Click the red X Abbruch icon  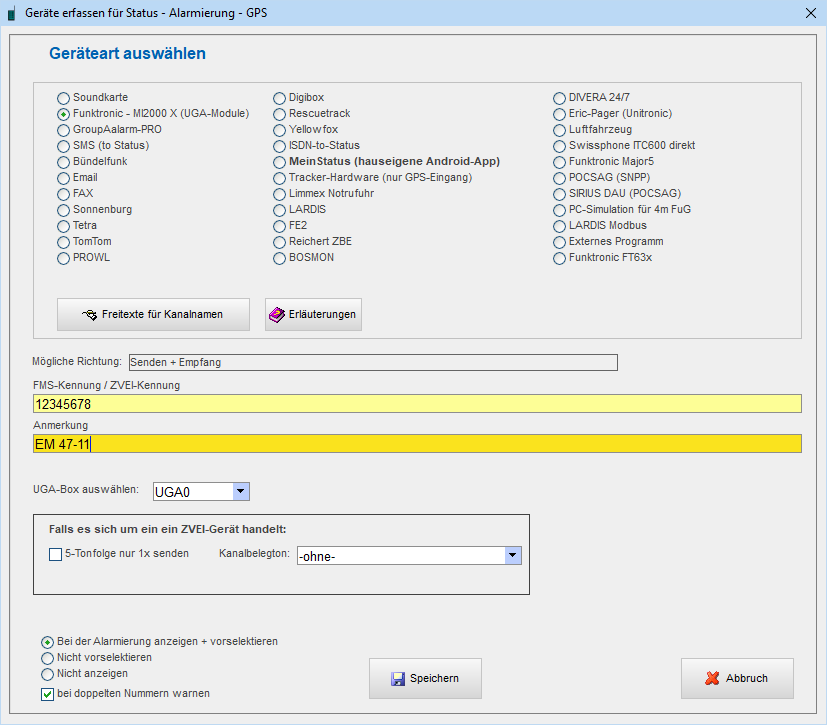tap(712, 678)
